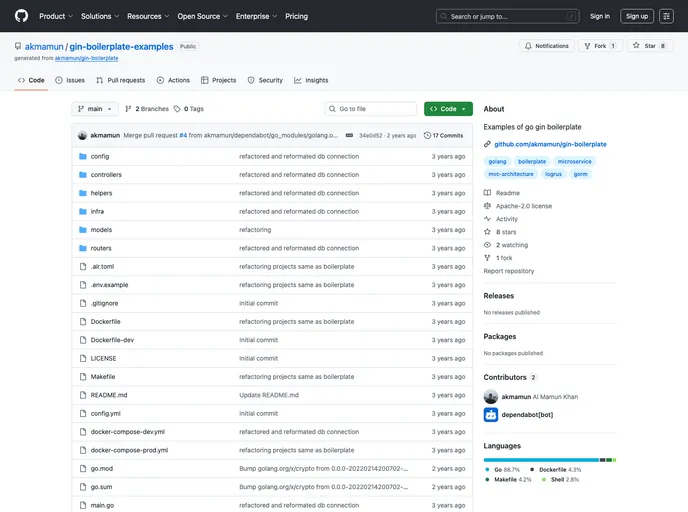This screenshot has height=512, width=688.
Task: Switch to the Issues tab
Action: click(x=70, y=80)
